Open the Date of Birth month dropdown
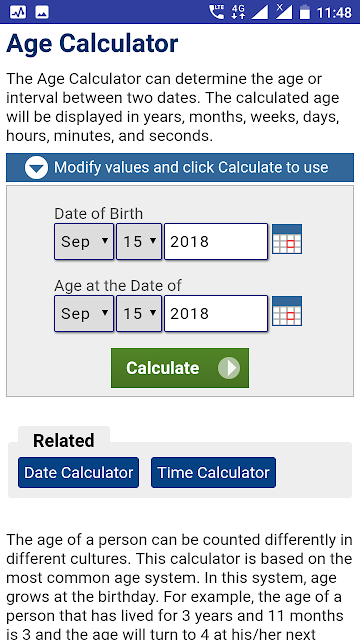360x640 pixels. 84,241
